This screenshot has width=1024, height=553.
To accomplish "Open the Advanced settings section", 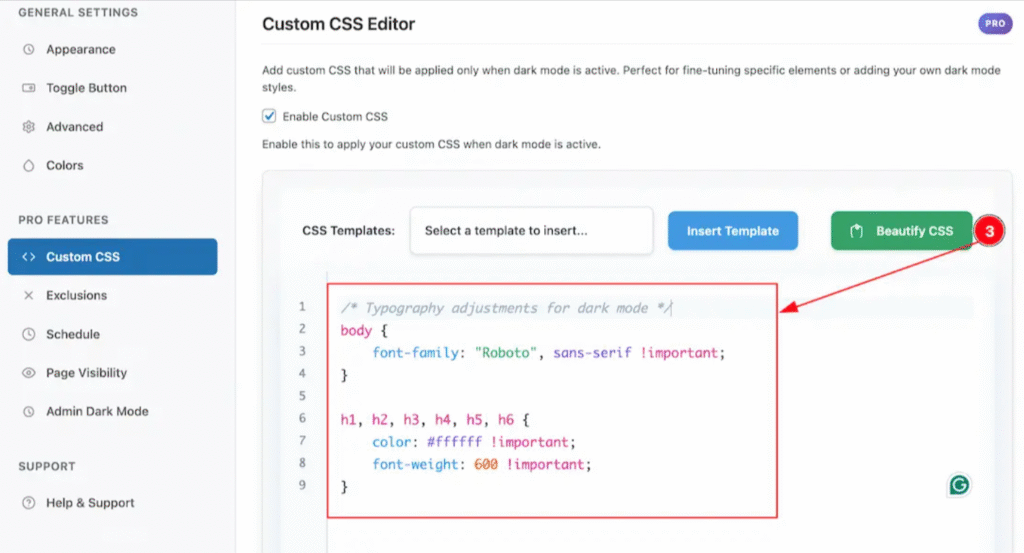I will 74,127.
